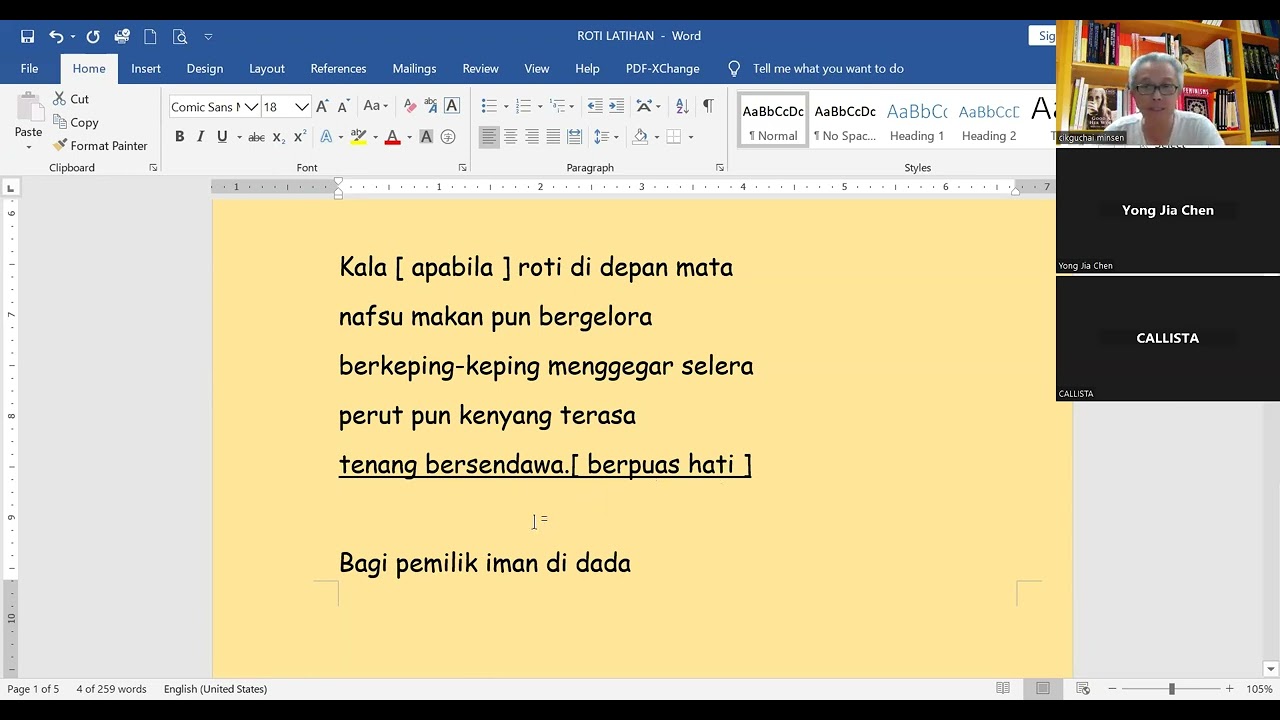Open font color dropdown arrow
Image resolution: width=1280 pixels, height=720 pixels.
(408, 137)
